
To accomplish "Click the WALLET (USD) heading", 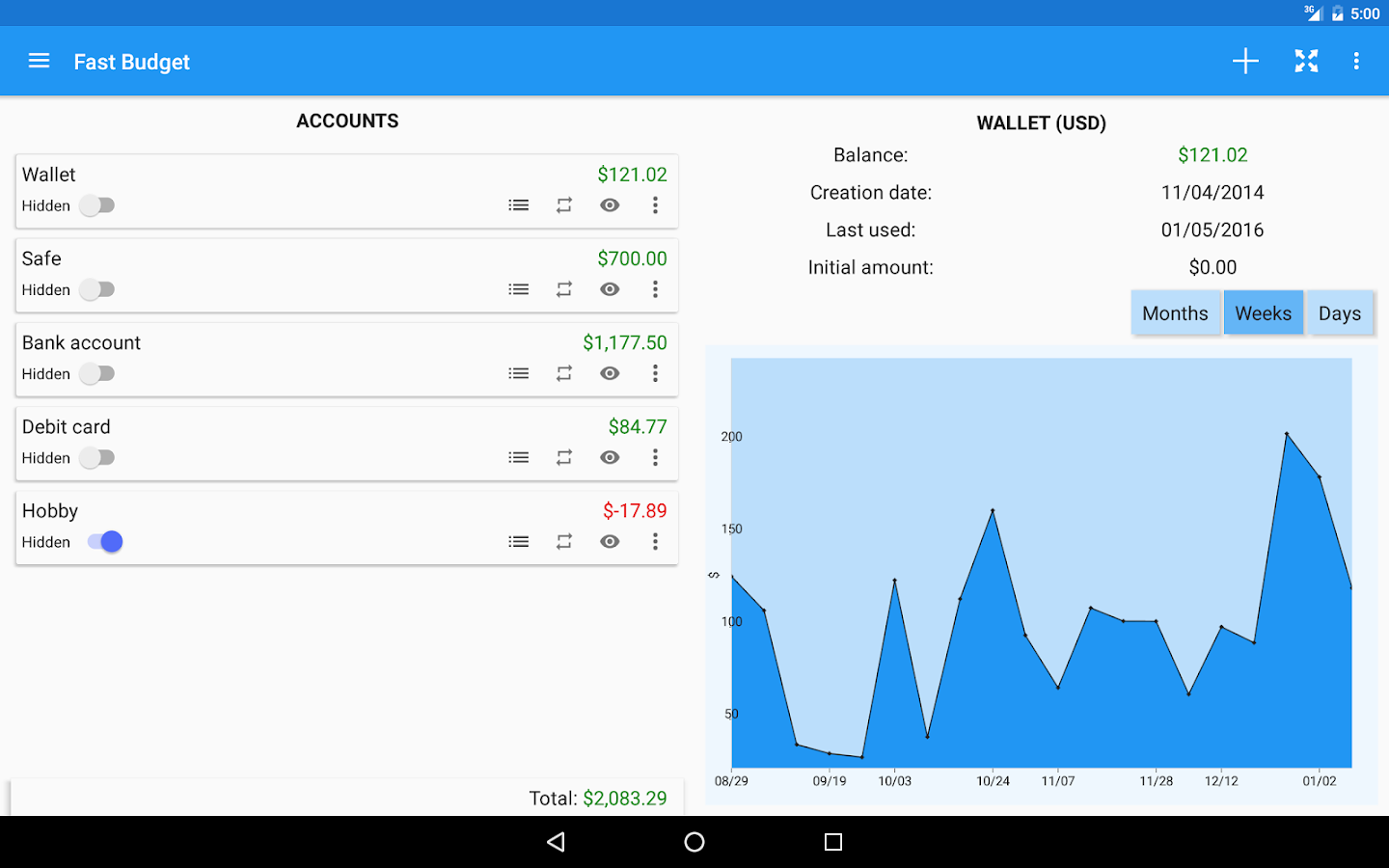I will pyautogui.click(x=1042, y=123).
